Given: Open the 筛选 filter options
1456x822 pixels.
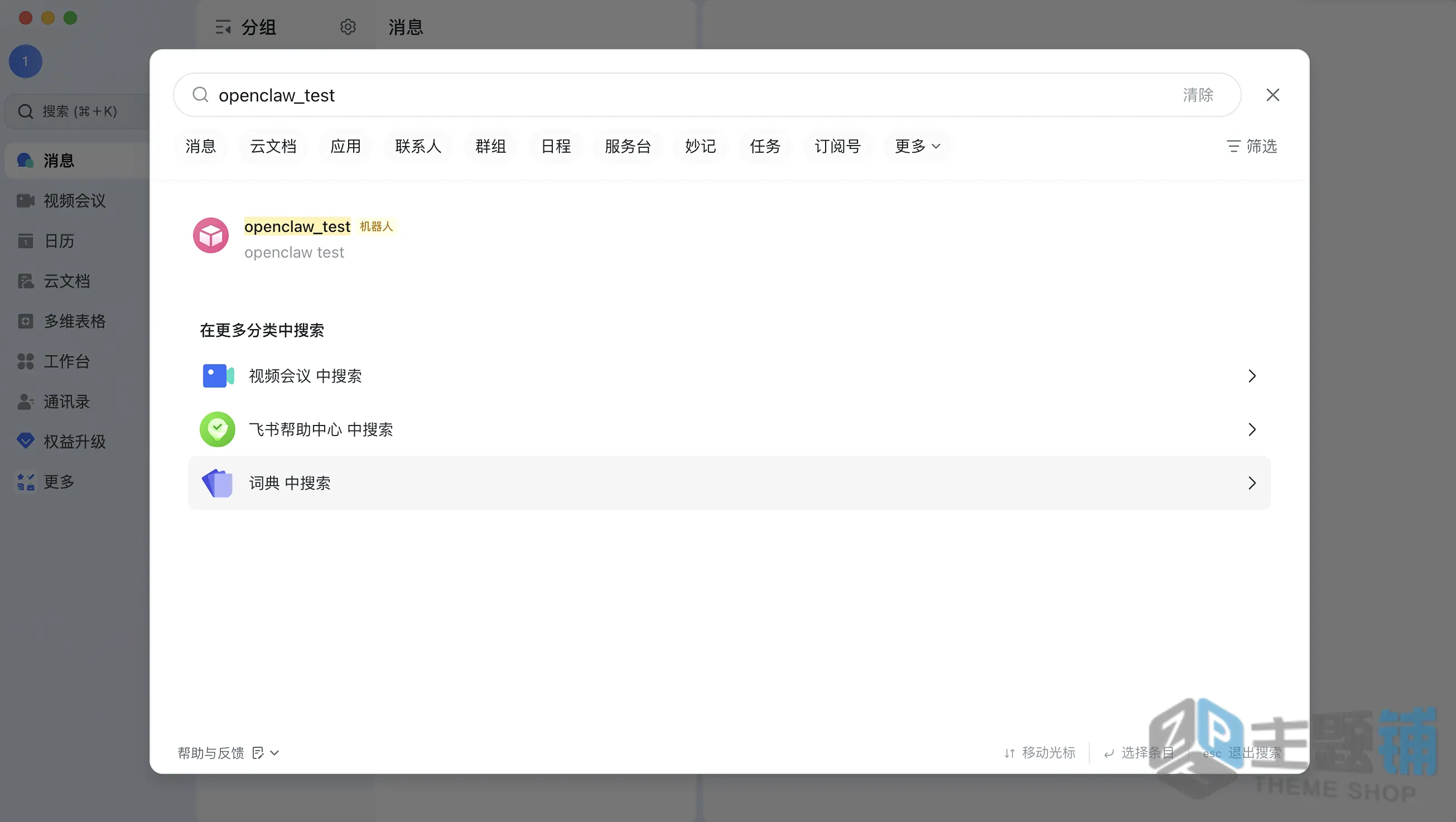Looking at the screenshot, I should [1251, 146].
